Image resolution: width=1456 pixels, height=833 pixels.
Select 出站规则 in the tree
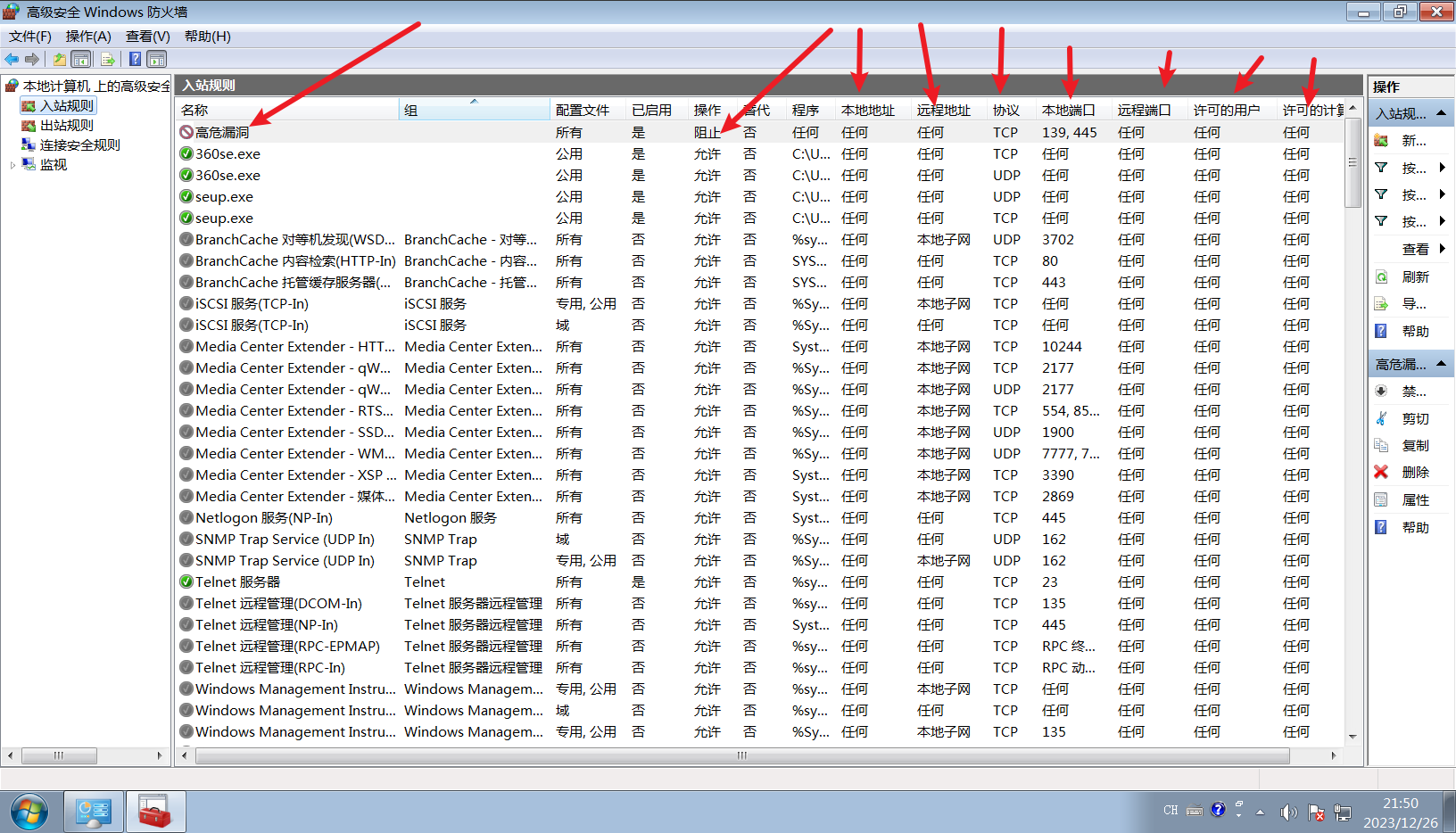pos(67,126)
